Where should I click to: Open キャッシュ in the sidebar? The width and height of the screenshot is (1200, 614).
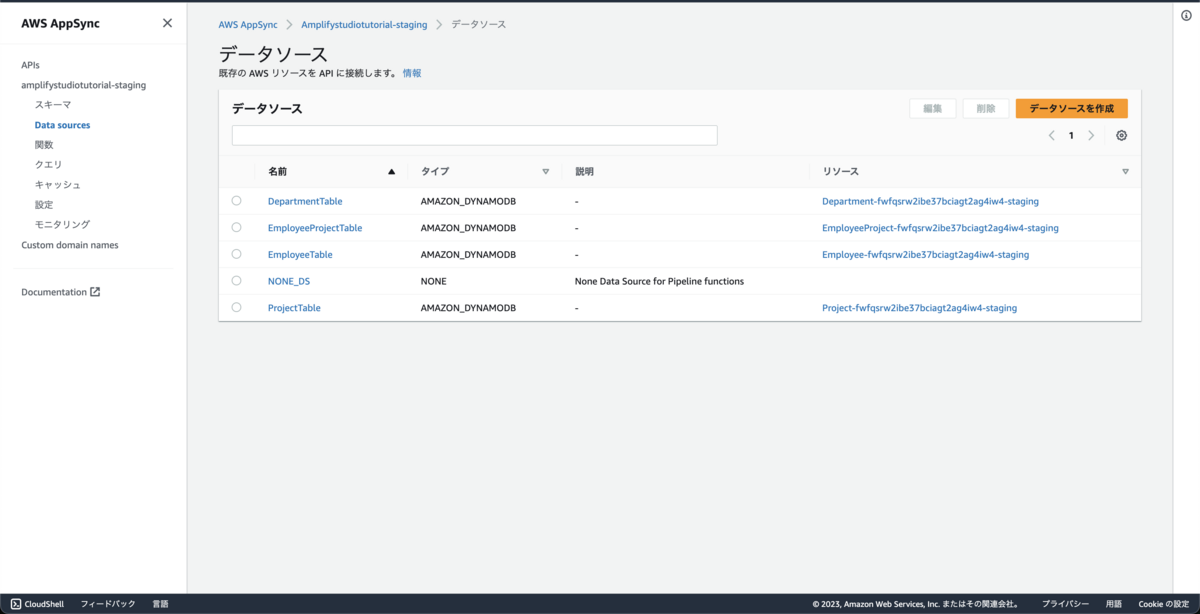[58, 184]
